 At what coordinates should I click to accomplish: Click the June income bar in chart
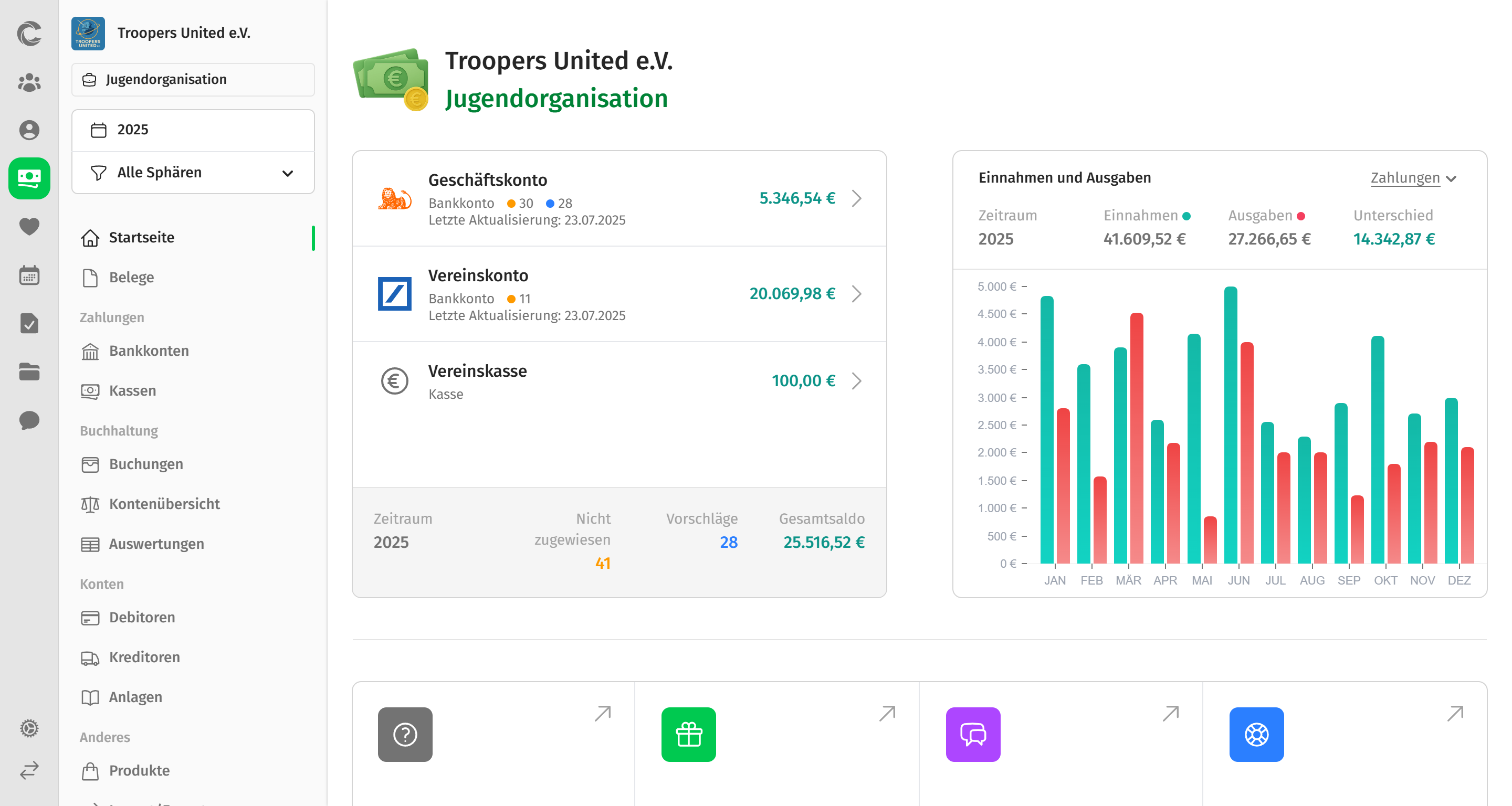(x=1230, y=425)
